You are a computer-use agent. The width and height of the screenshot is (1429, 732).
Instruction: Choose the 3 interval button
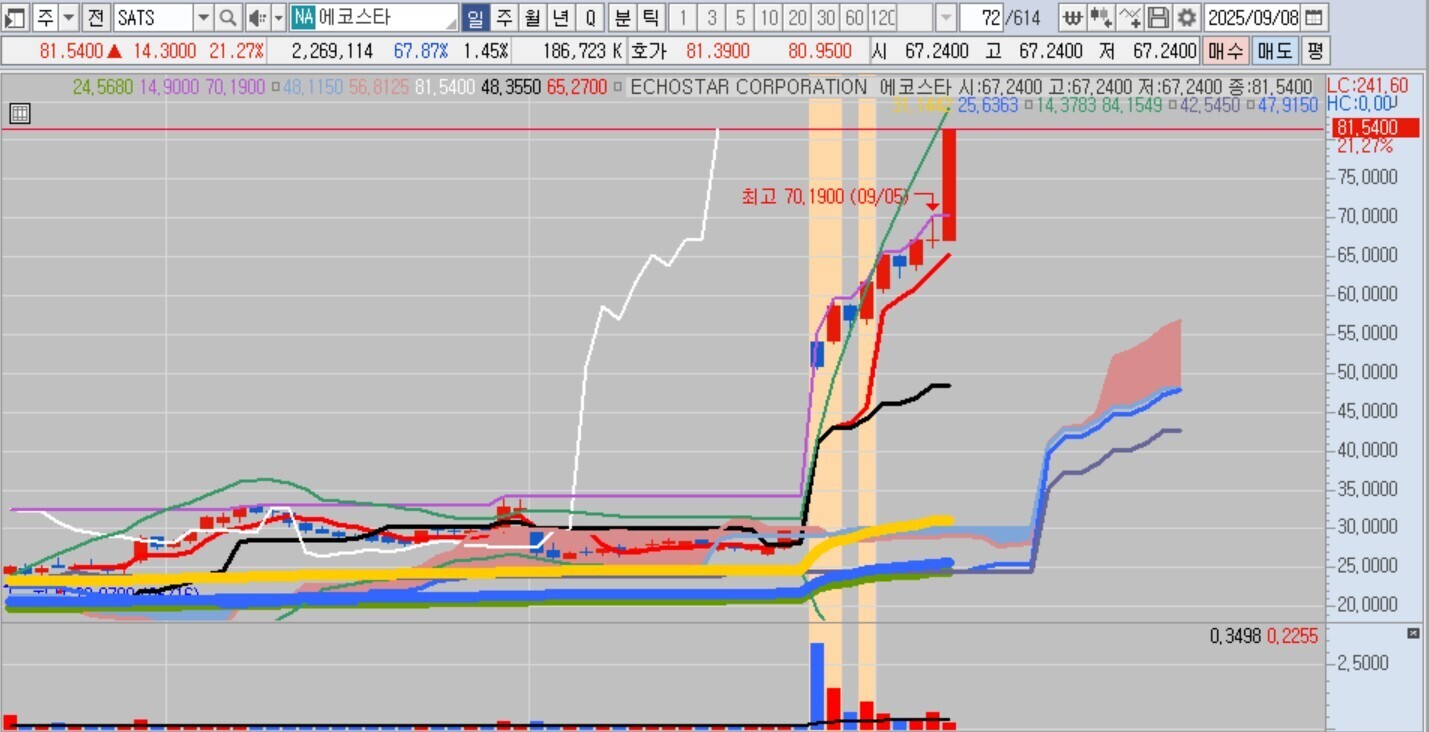[x=711, y=17]
